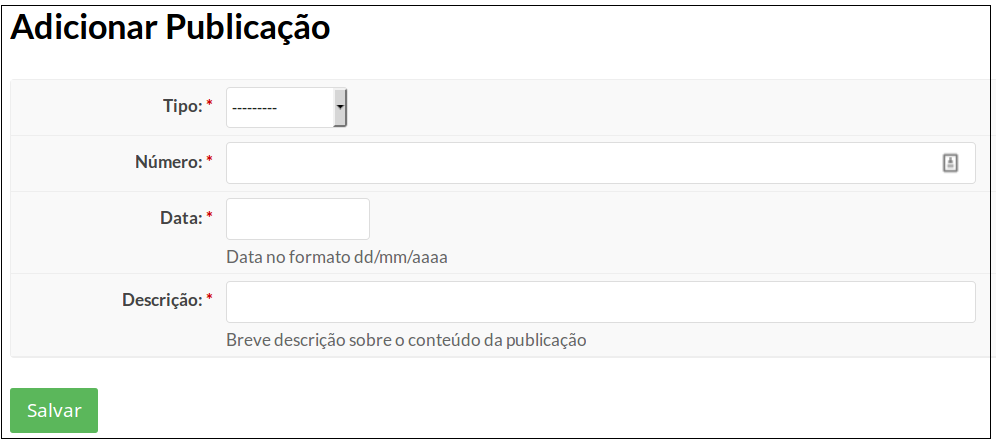Screen dimensions: 996x442
Task: Focus the Descrição input box
Action: [600, 302]
